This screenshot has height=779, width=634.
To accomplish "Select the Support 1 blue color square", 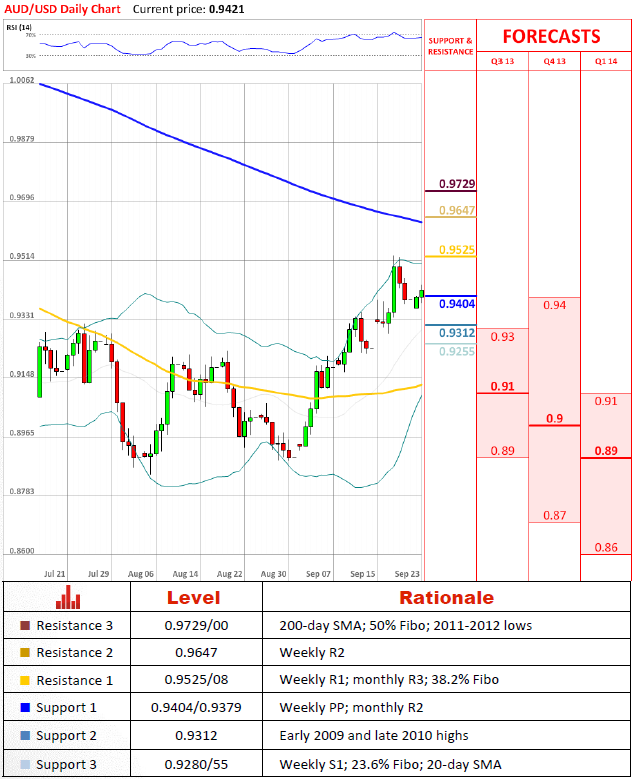I will tap(24, 708).
